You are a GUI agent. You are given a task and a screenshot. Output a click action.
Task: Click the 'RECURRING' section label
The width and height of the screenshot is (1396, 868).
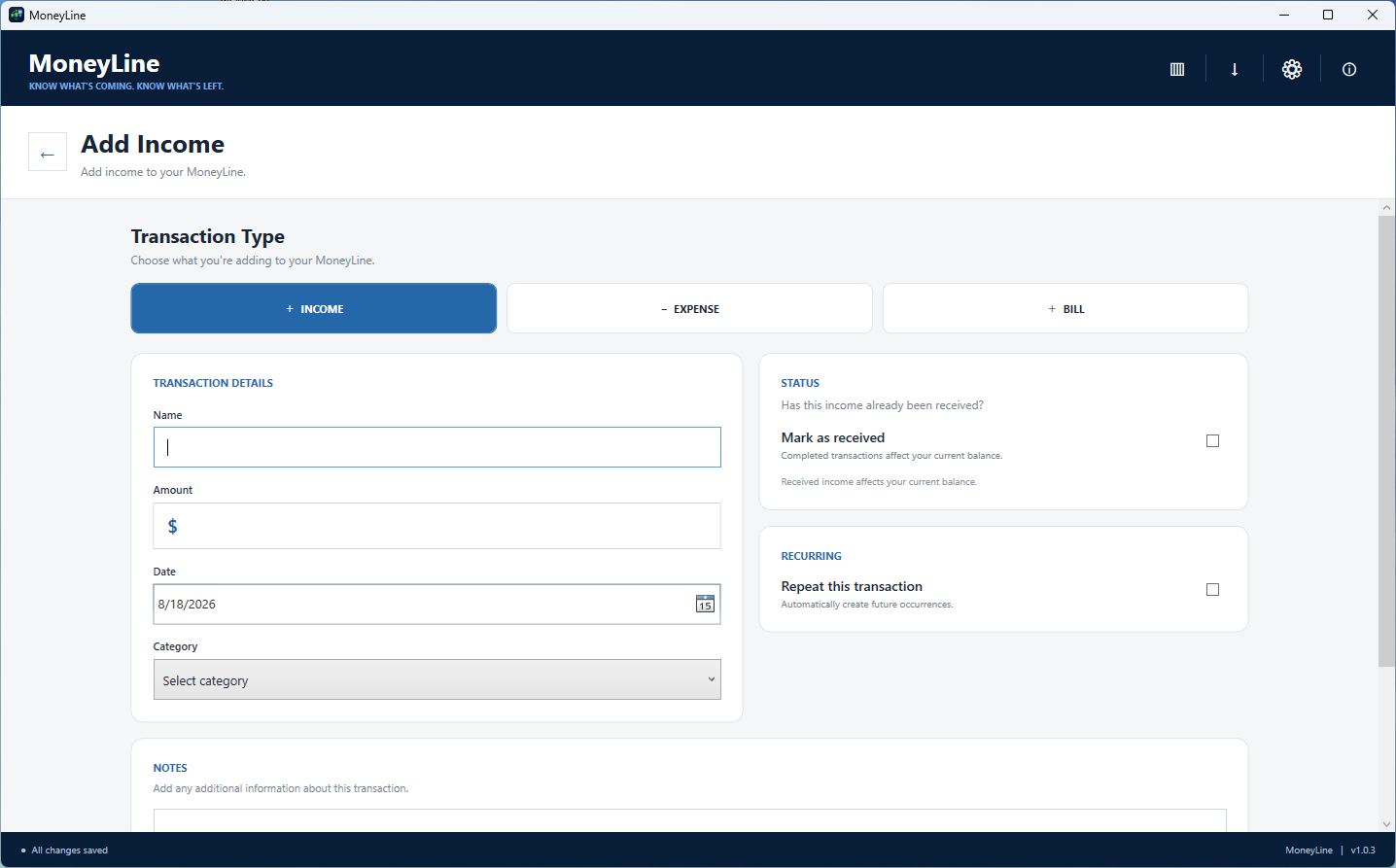(812, 556)
